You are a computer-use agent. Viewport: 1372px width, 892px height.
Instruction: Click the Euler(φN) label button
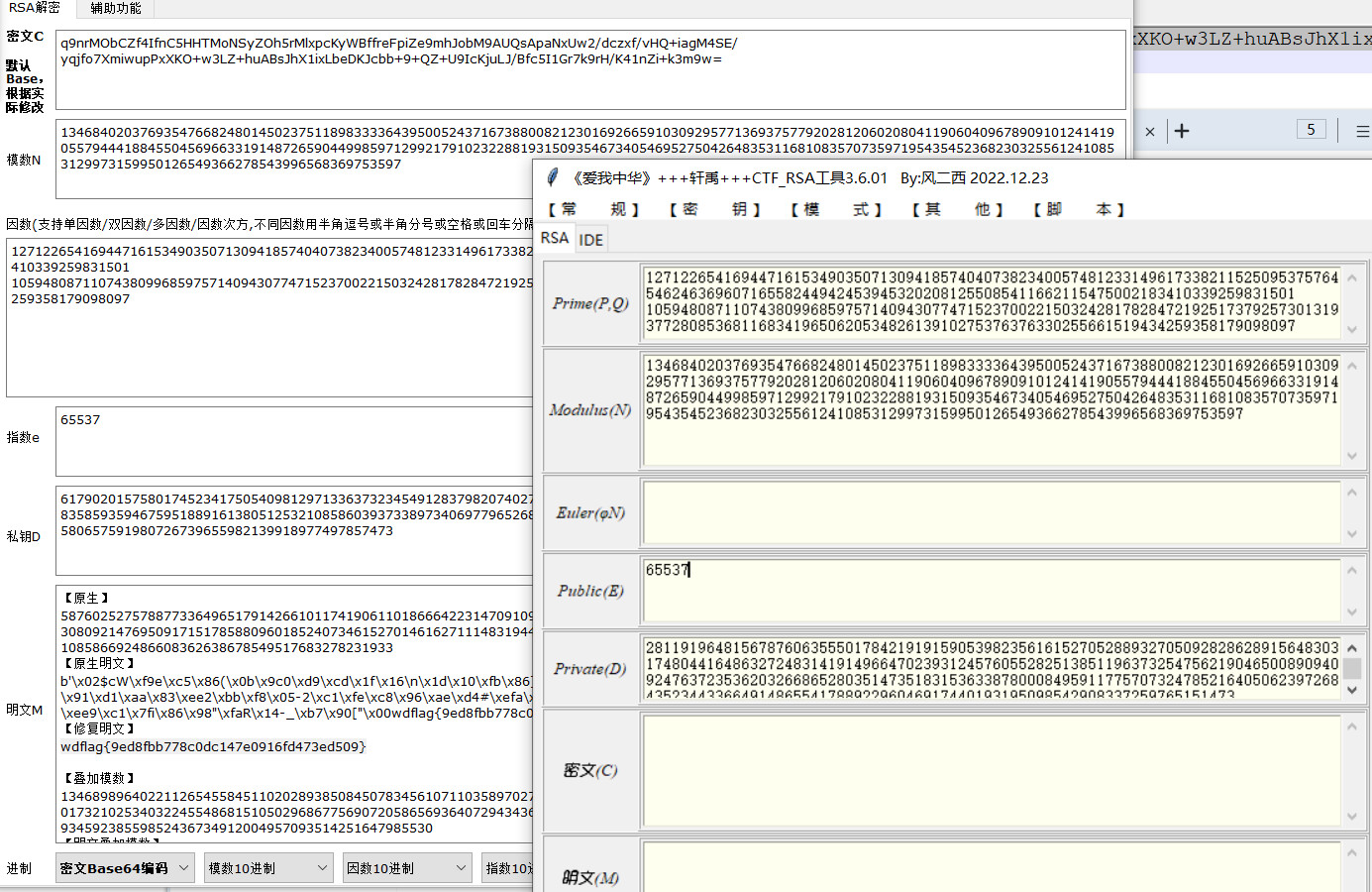[590, 512]
